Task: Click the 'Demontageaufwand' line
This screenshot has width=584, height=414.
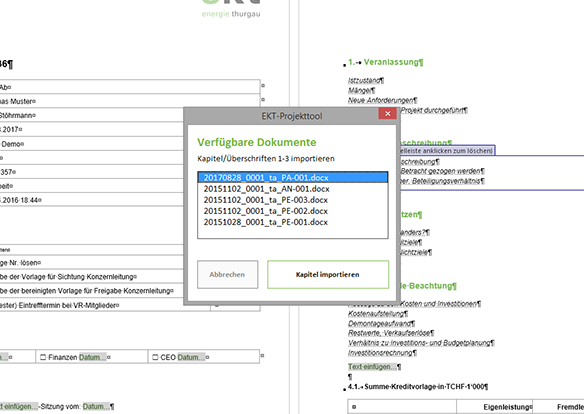Action: click(x=381, y=324)
